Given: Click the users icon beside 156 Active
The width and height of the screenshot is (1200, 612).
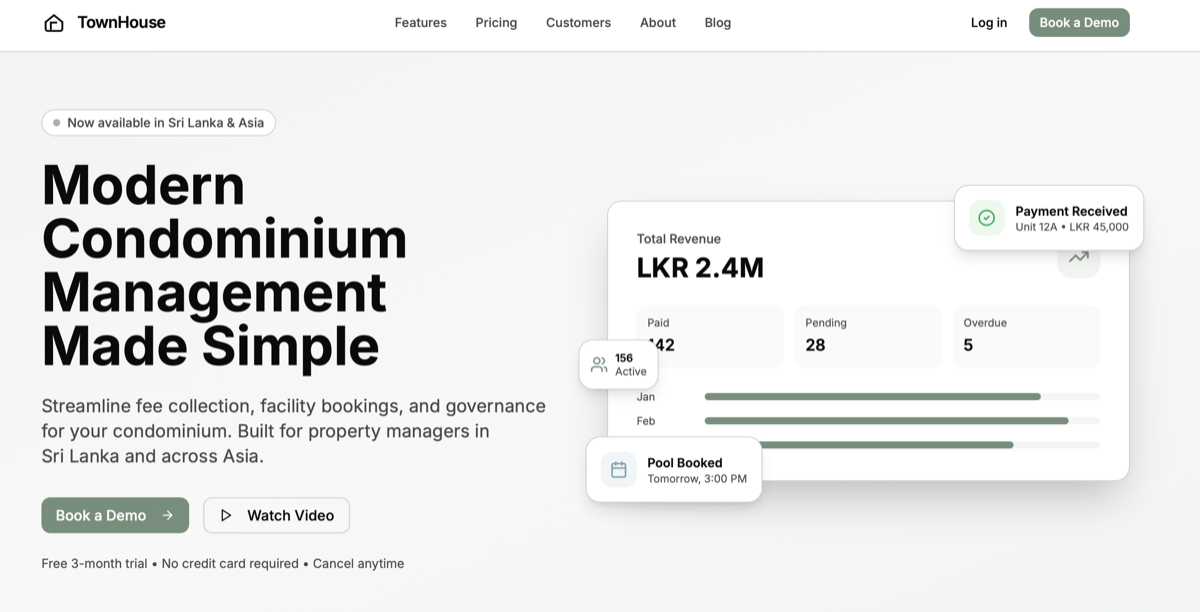Looking at the screenshot, I should (599, 365).
